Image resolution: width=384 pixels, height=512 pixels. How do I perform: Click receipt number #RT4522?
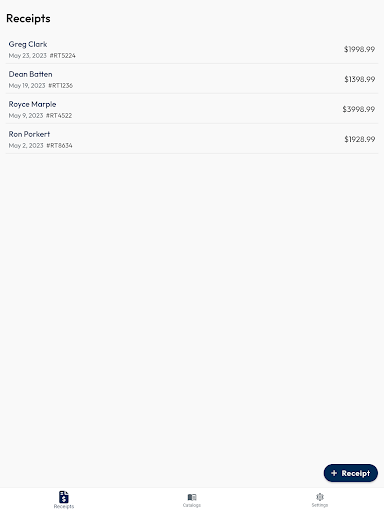tap(59, 116)
